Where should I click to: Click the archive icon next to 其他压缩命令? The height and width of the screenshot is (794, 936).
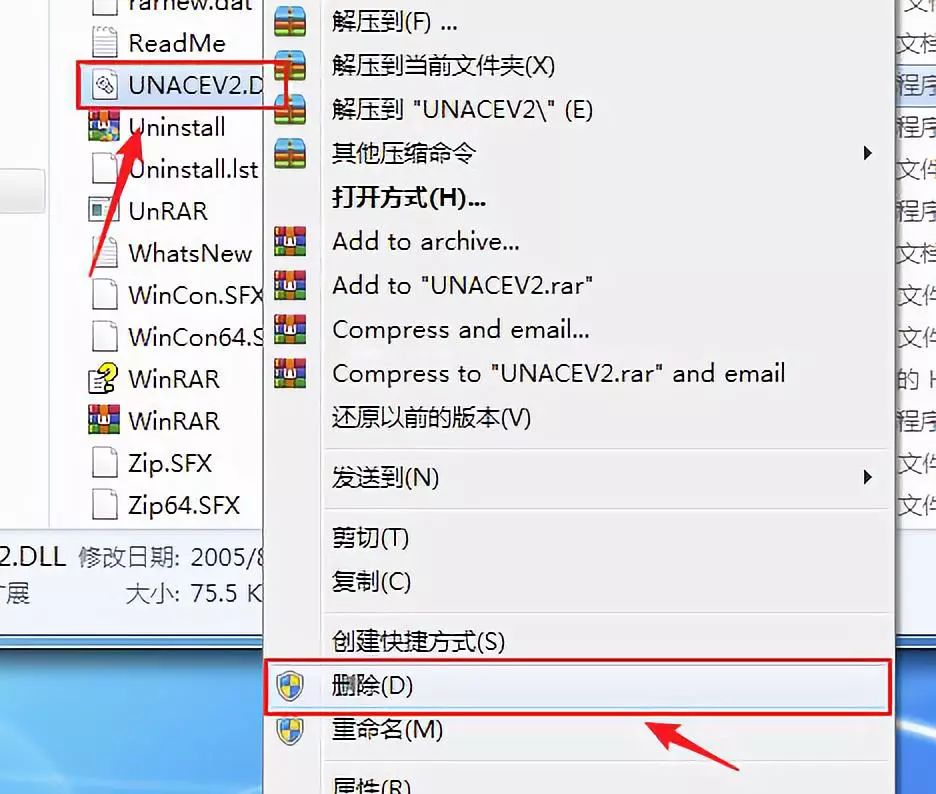[290, 153]
